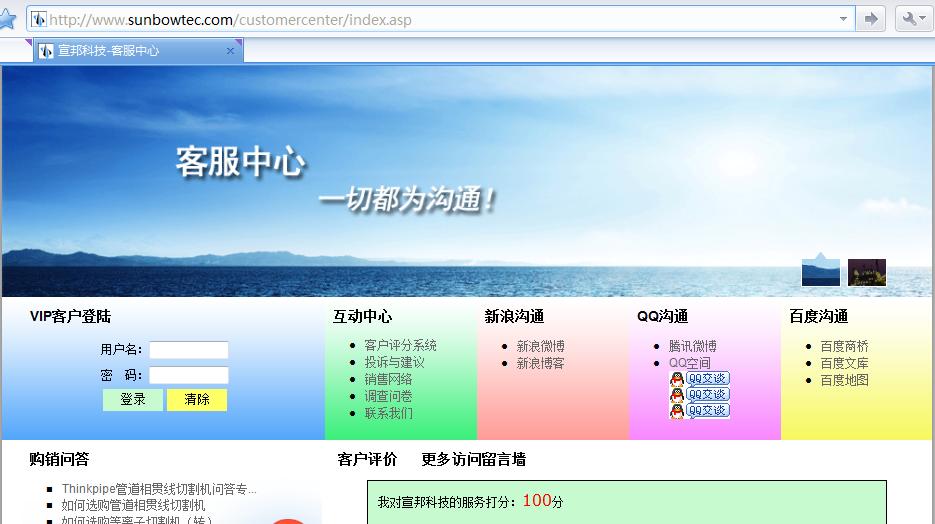Open the 新浪微博 link
The width and height of the screenshot is (935, 524).
coord(540,346)
